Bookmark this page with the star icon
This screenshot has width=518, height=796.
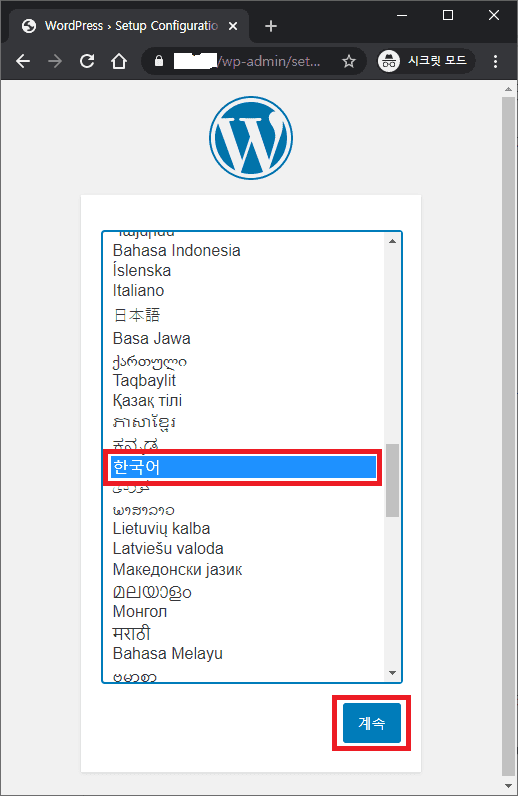[x=348, y=61]
